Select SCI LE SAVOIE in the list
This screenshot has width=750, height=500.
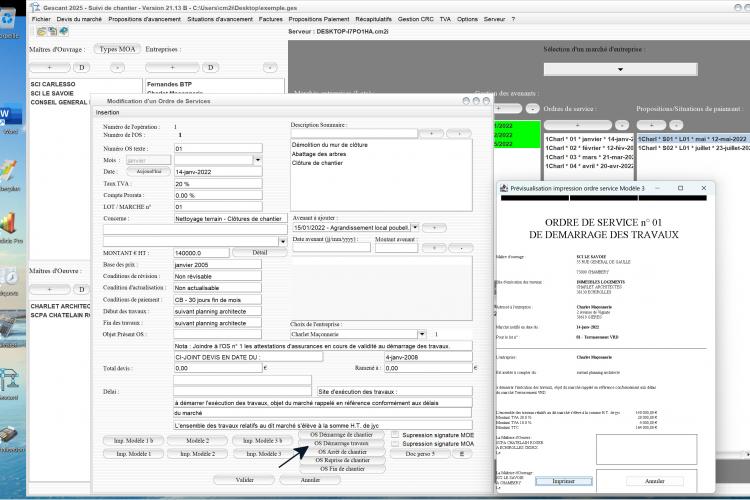click(x=52, y=93)
